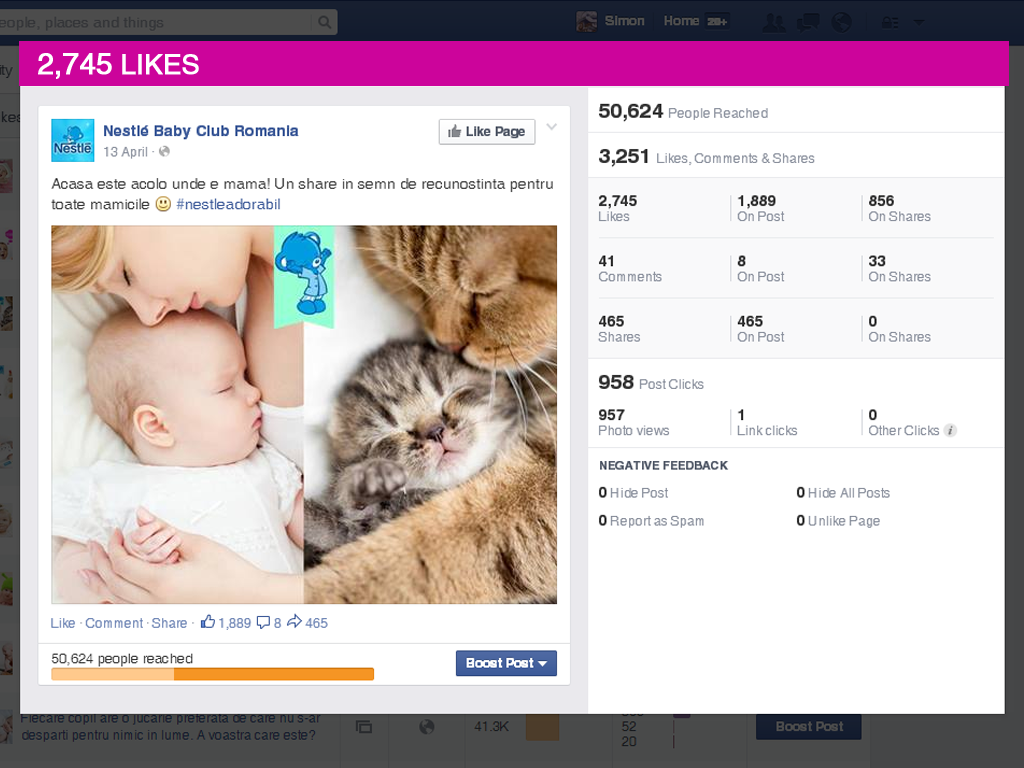Click the '2,745 Likes' stat

[618, 208]
